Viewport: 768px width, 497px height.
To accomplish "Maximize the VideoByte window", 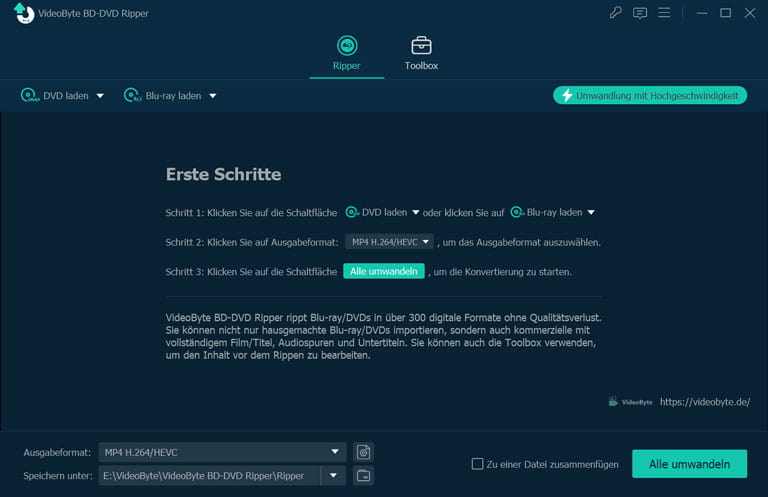I will click(726, 13).
